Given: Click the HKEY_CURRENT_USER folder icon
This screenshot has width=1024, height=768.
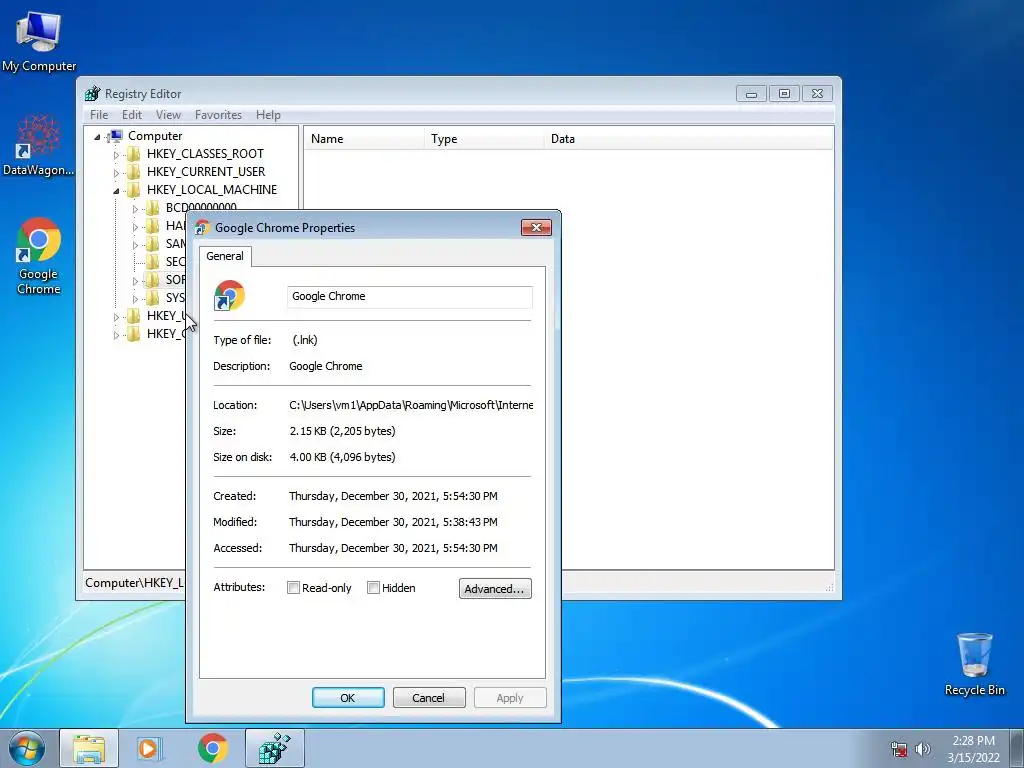Looking at the screenshot, I should (x=134, y=172).
